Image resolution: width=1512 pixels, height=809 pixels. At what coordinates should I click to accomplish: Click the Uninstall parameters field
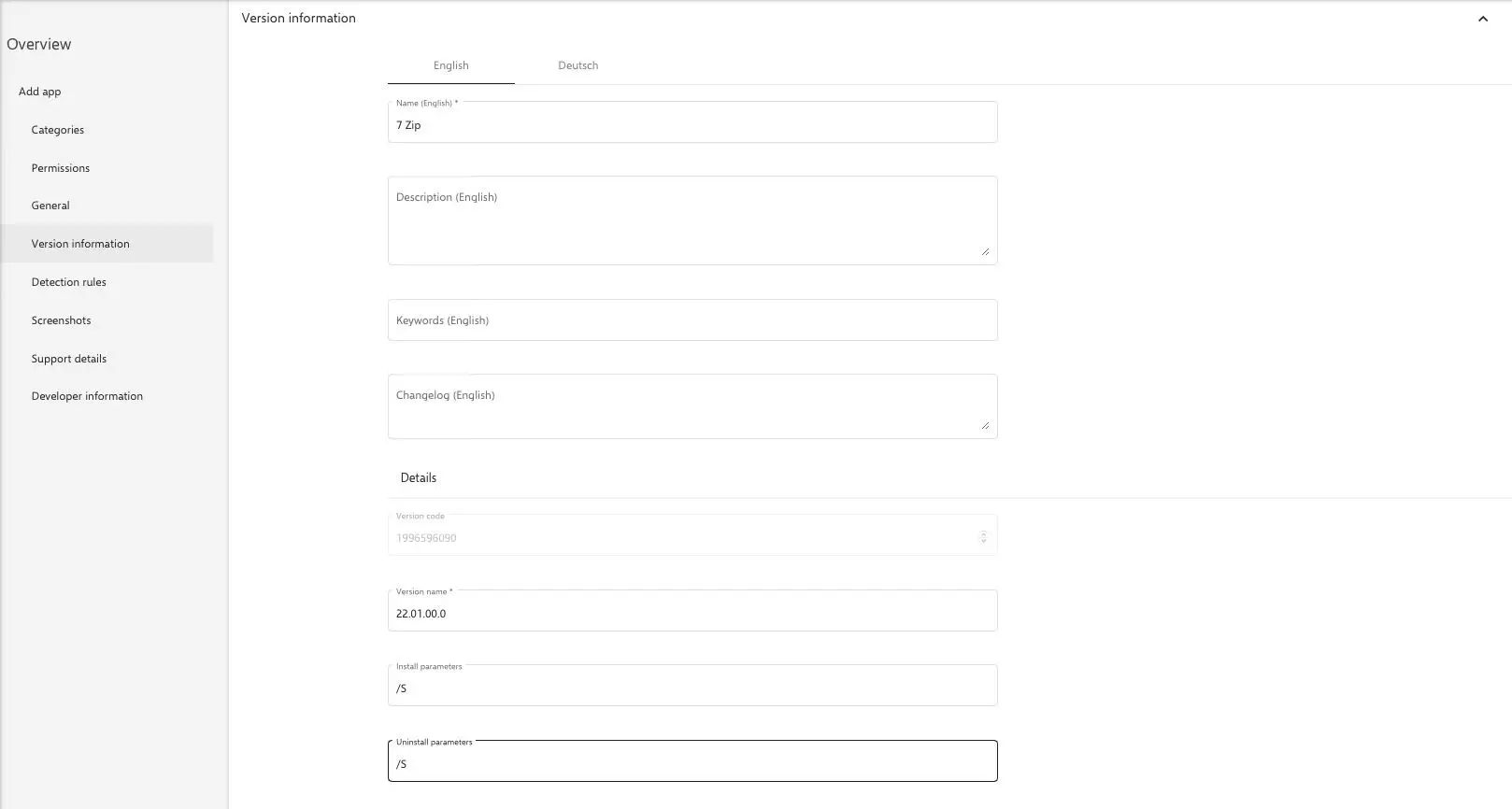(x=692, y=764)
